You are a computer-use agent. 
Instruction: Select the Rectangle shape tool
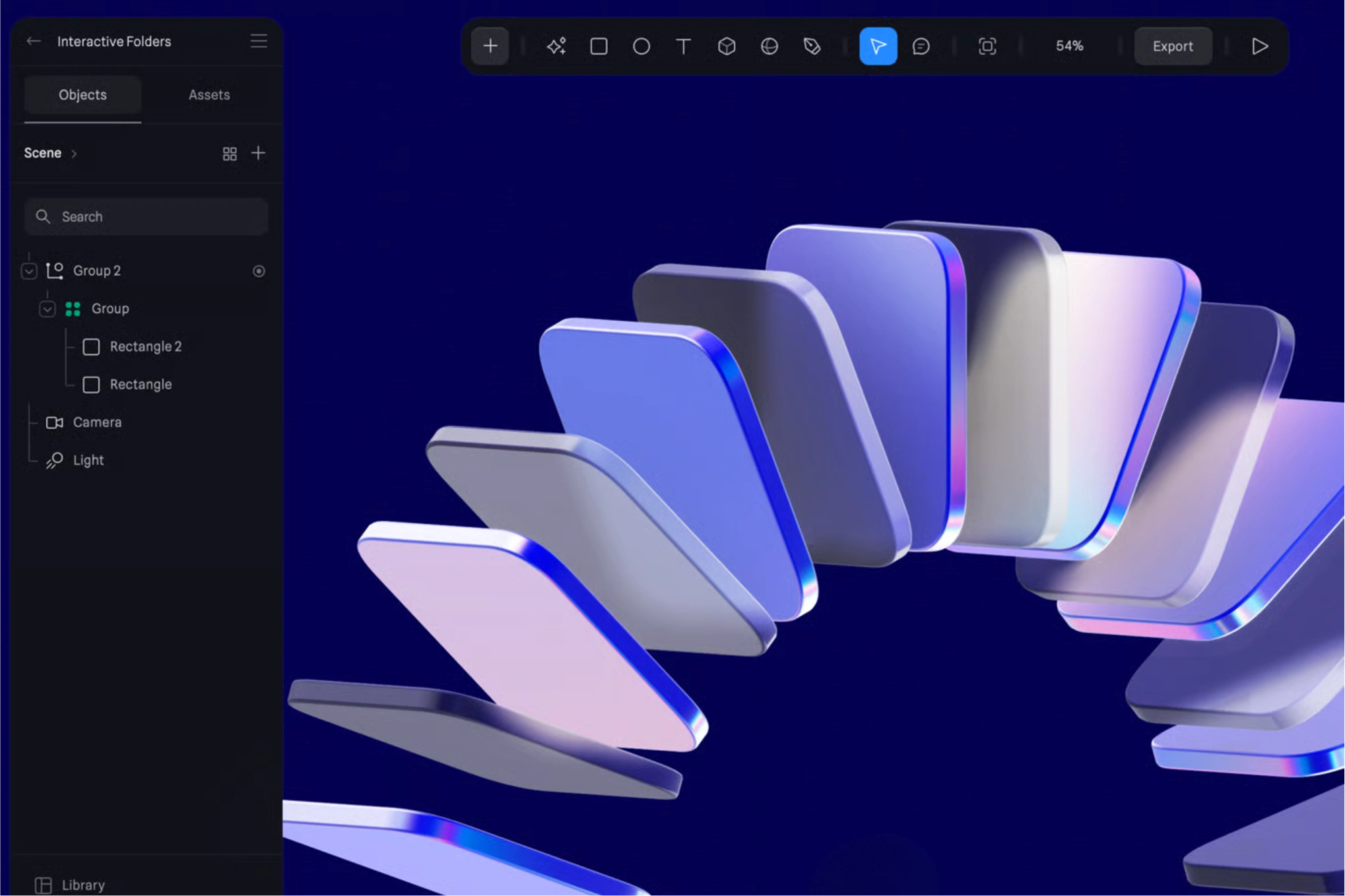pyautogui.click(x=599, y=46)
